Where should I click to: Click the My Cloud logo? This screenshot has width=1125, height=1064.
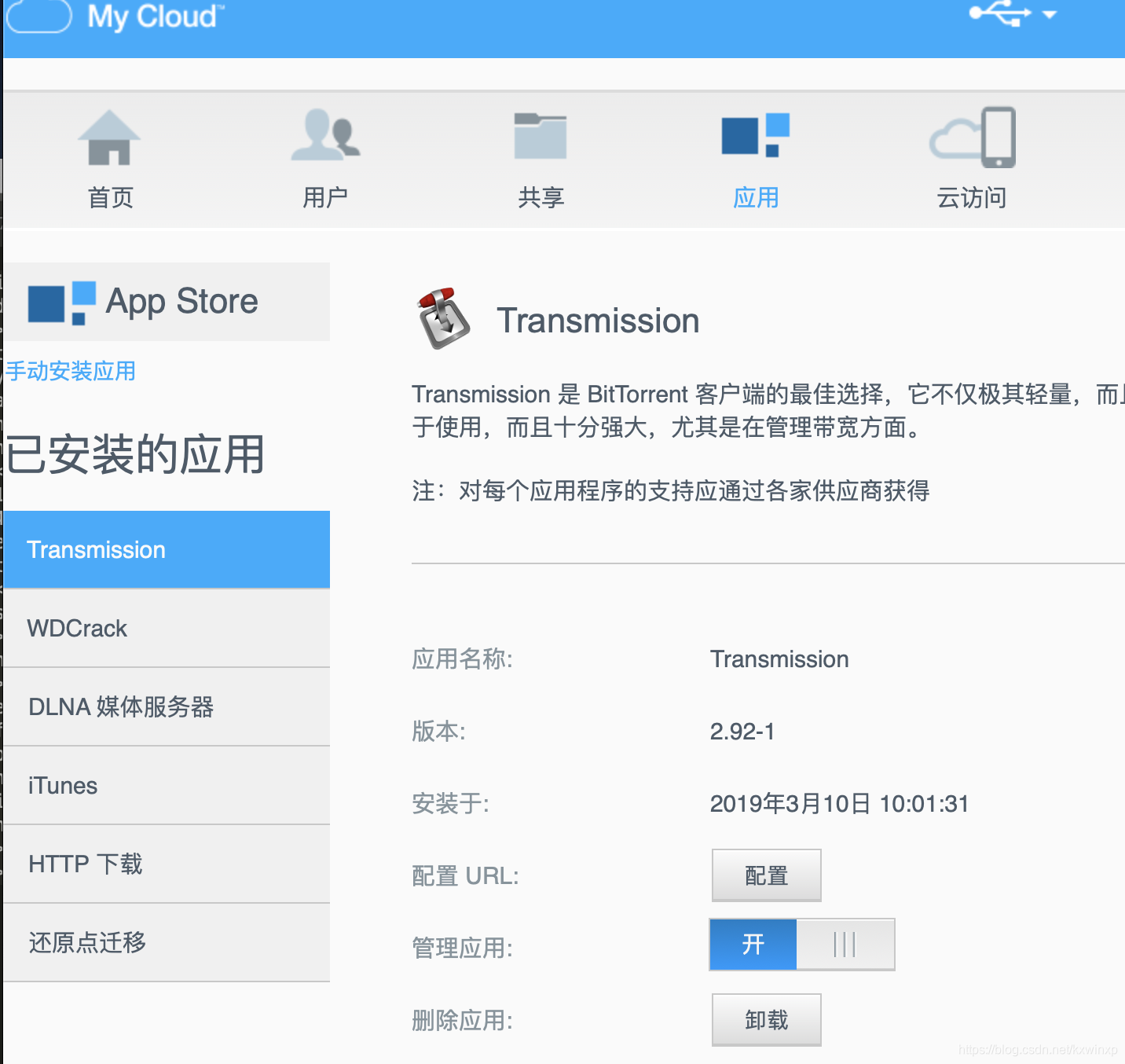click(114, 17)
